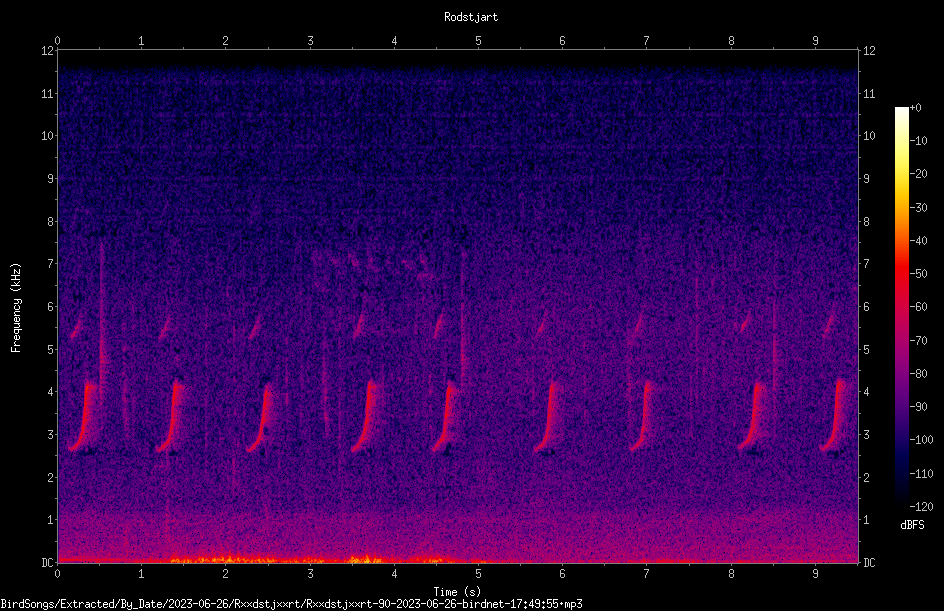
Task: Click the '-20' color scale label
Action: (918, 174)
